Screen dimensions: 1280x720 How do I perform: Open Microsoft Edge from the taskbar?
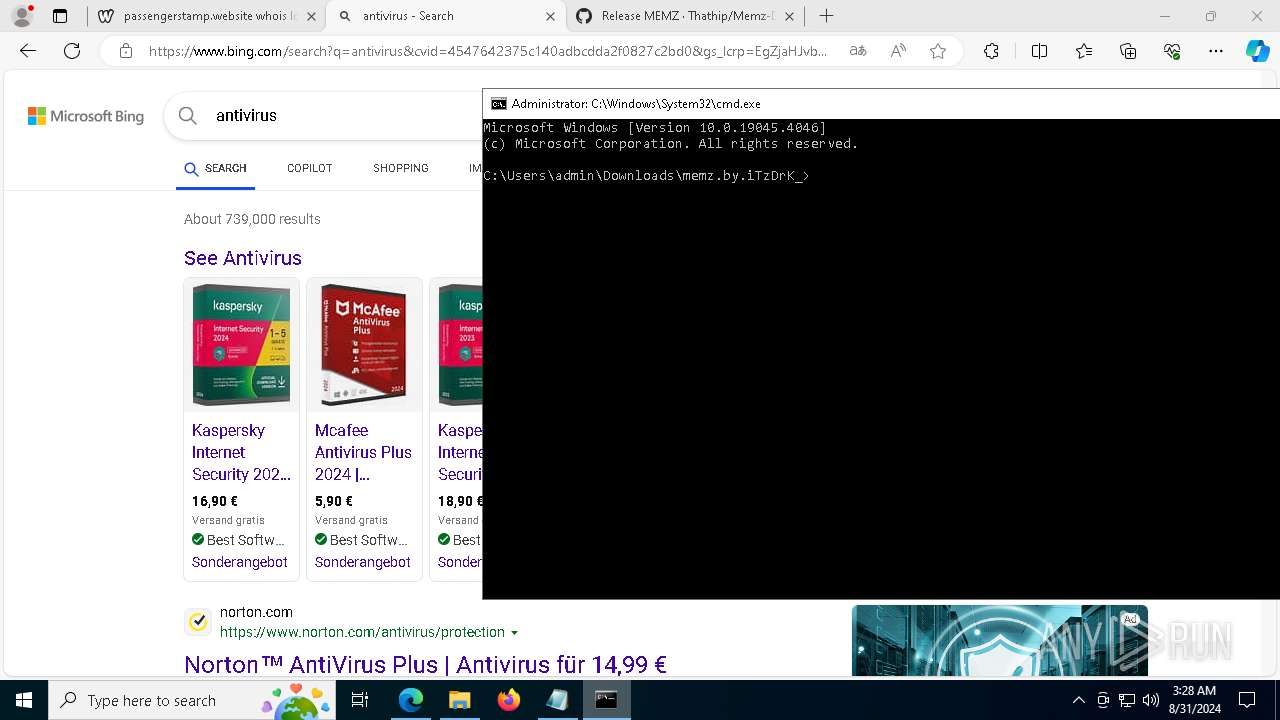[x=411, y=700]
